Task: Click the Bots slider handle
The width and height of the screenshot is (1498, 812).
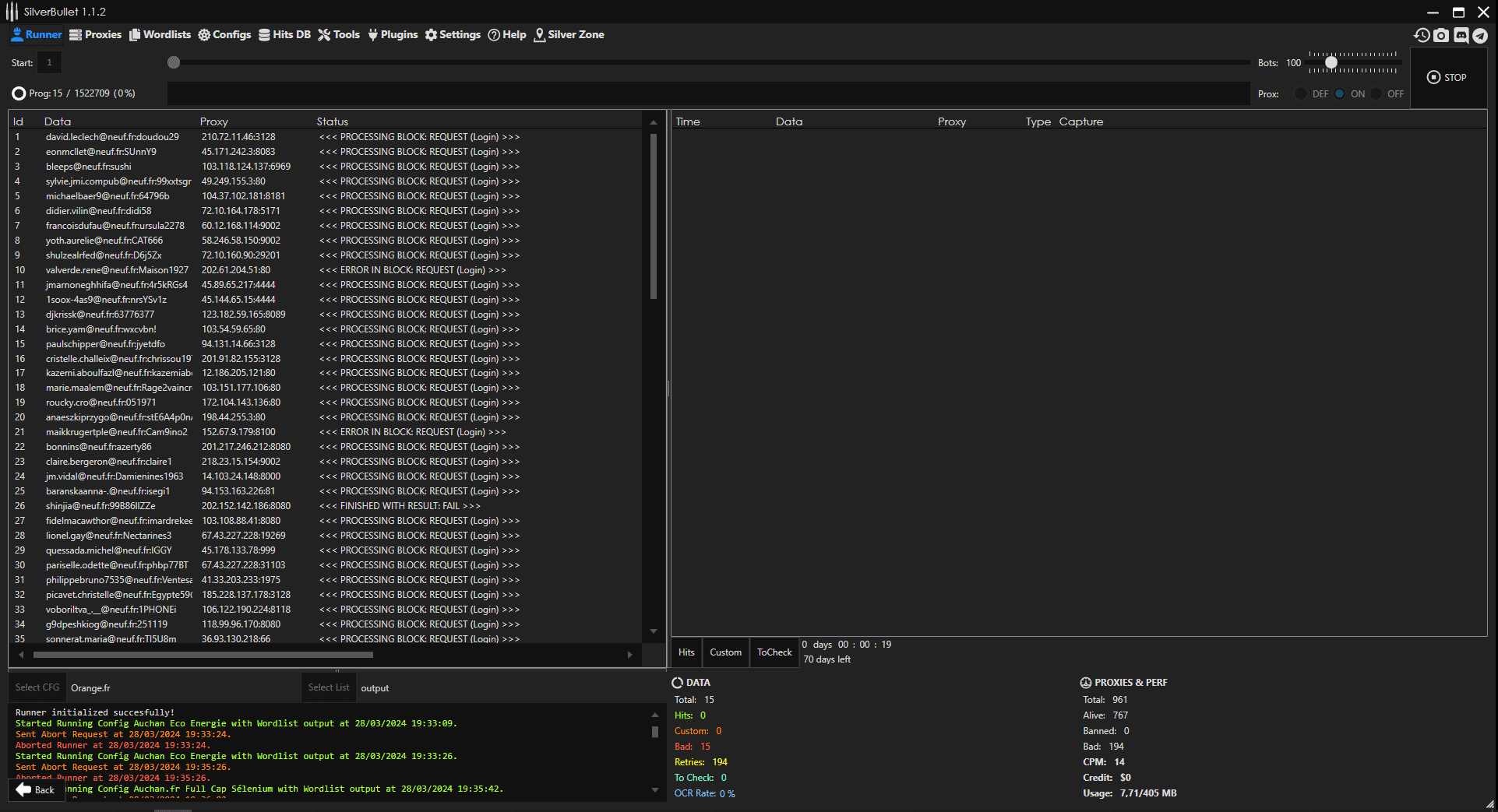Action: (1331, 62)
